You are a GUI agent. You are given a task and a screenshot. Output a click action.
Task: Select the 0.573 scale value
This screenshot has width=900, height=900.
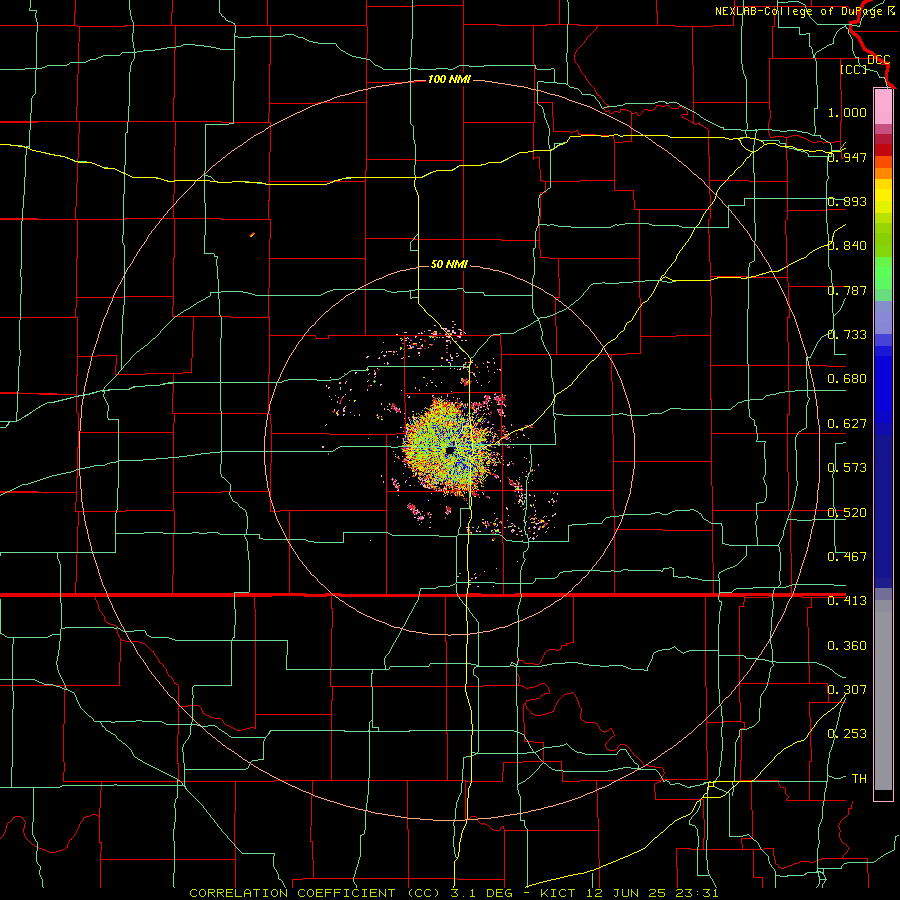[847, 468]
